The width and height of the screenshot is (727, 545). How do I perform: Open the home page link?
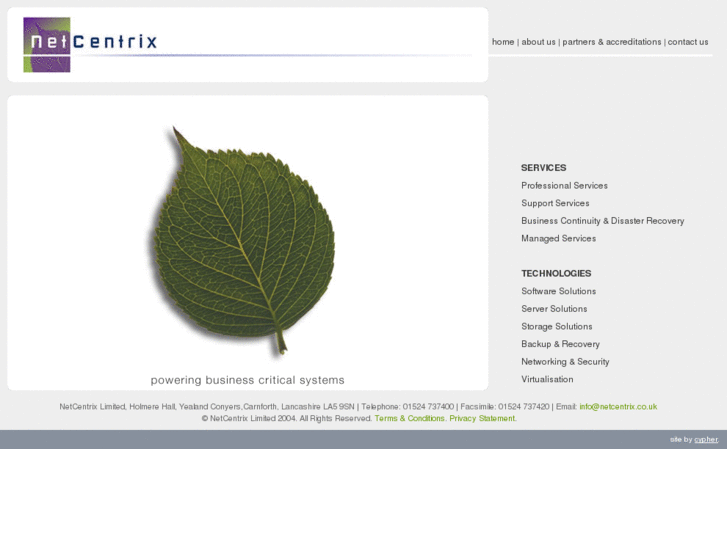(x=503, y=42)
